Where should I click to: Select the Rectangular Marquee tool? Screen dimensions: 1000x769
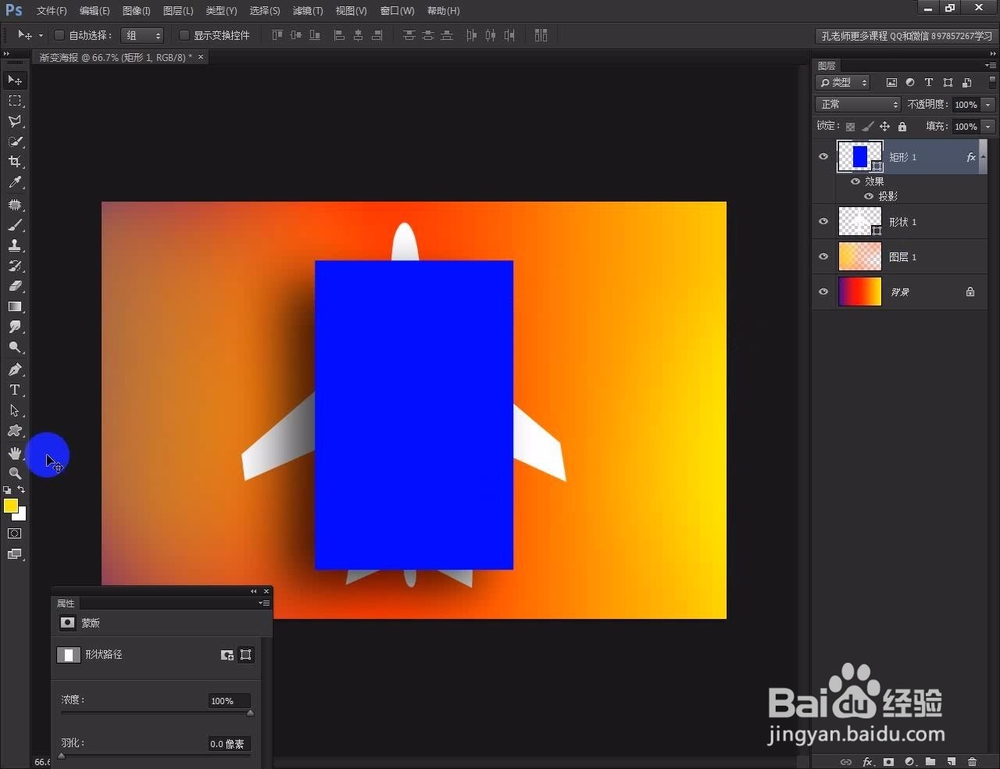(x=14, y=101)
